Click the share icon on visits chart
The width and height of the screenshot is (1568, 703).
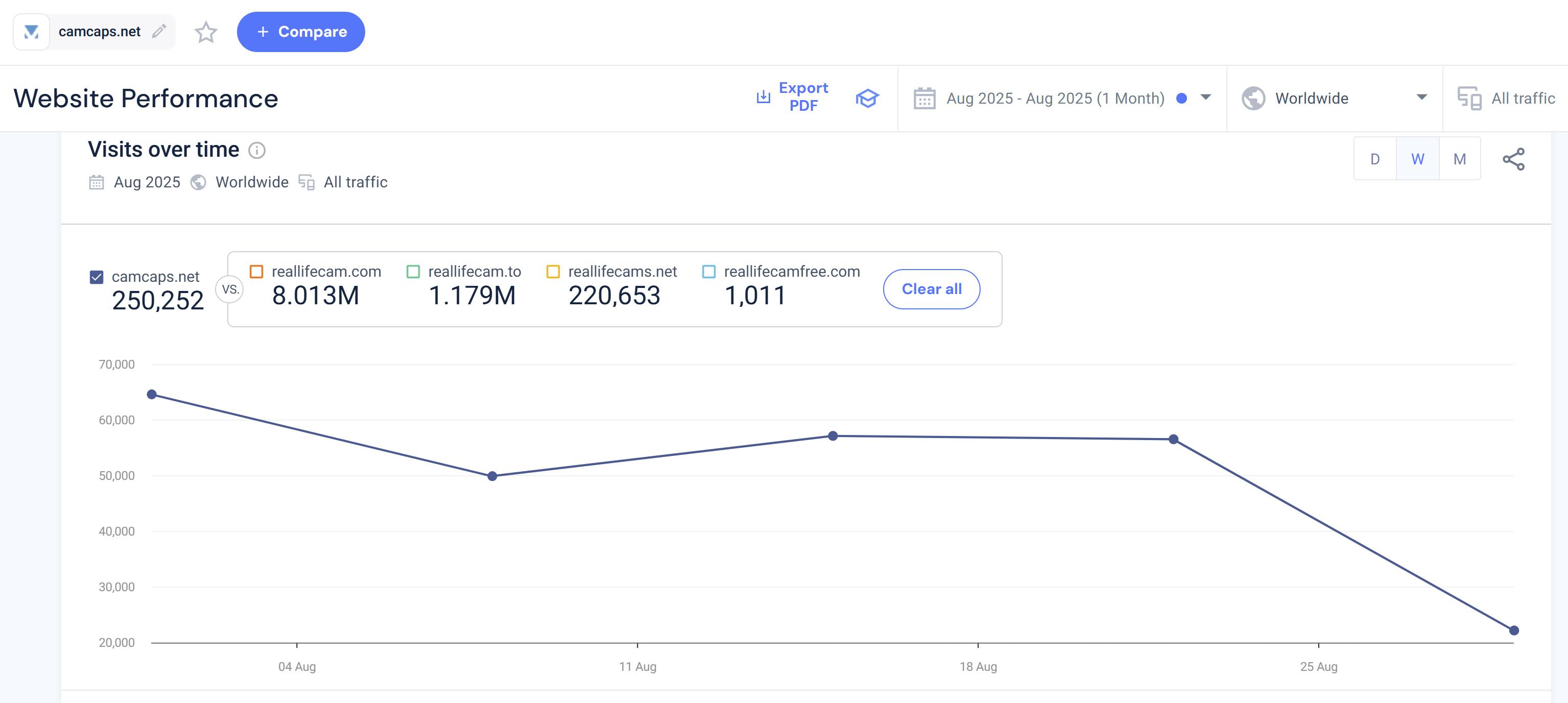click(1513, 159)
